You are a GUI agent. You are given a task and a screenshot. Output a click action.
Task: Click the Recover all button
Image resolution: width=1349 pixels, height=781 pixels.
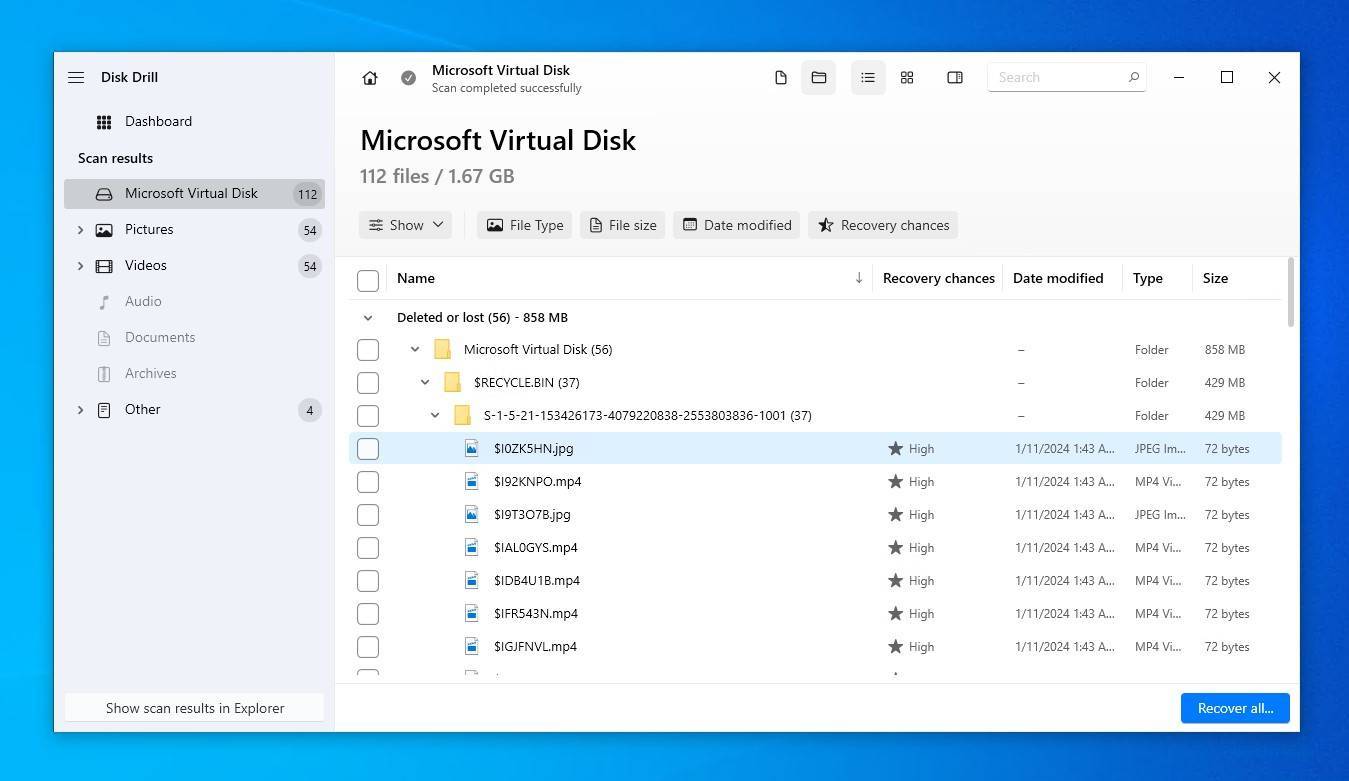[x=1235, y=708]
